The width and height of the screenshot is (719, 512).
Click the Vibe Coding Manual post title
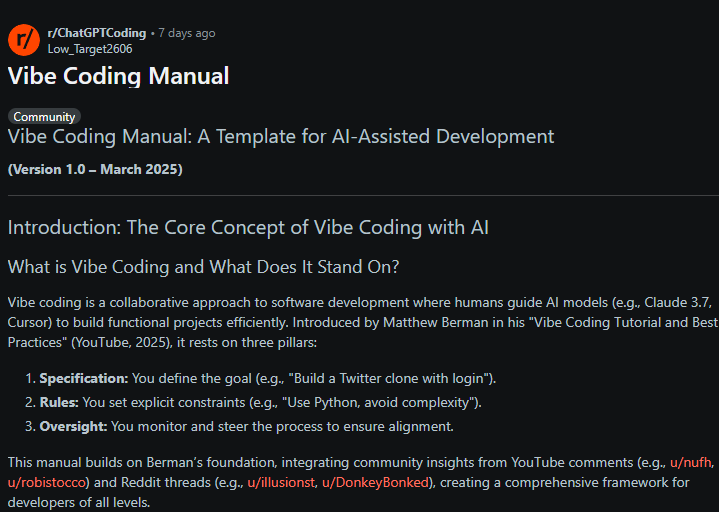tap(118, 76)
